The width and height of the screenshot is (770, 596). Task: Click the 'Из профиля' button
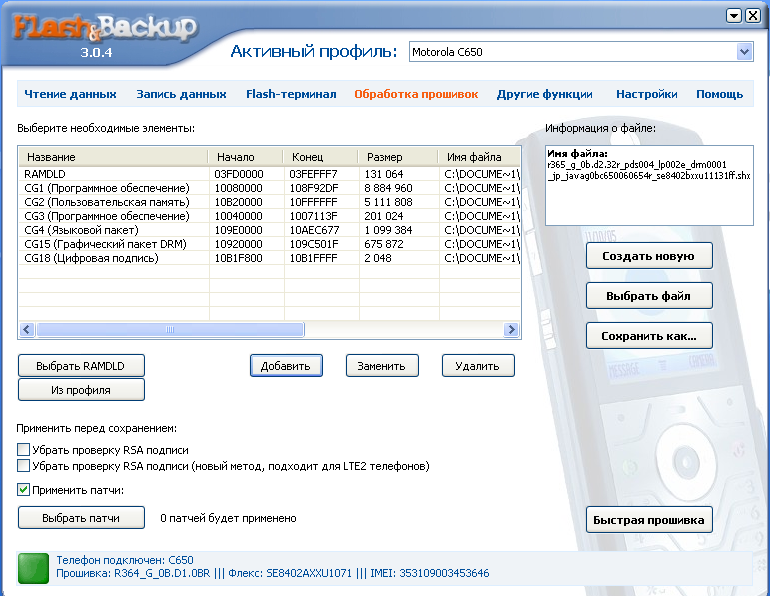pyautogui.click(x=81, y=390)
